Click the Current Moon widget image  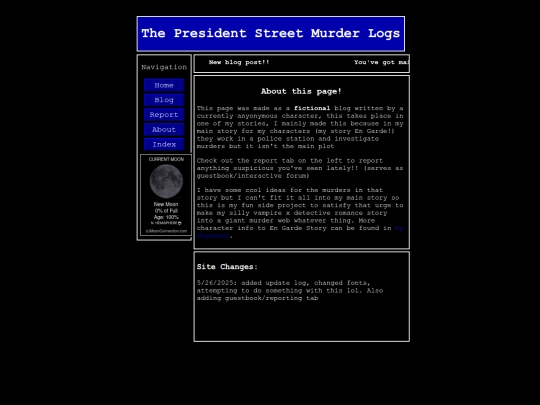tap(166, 181)
